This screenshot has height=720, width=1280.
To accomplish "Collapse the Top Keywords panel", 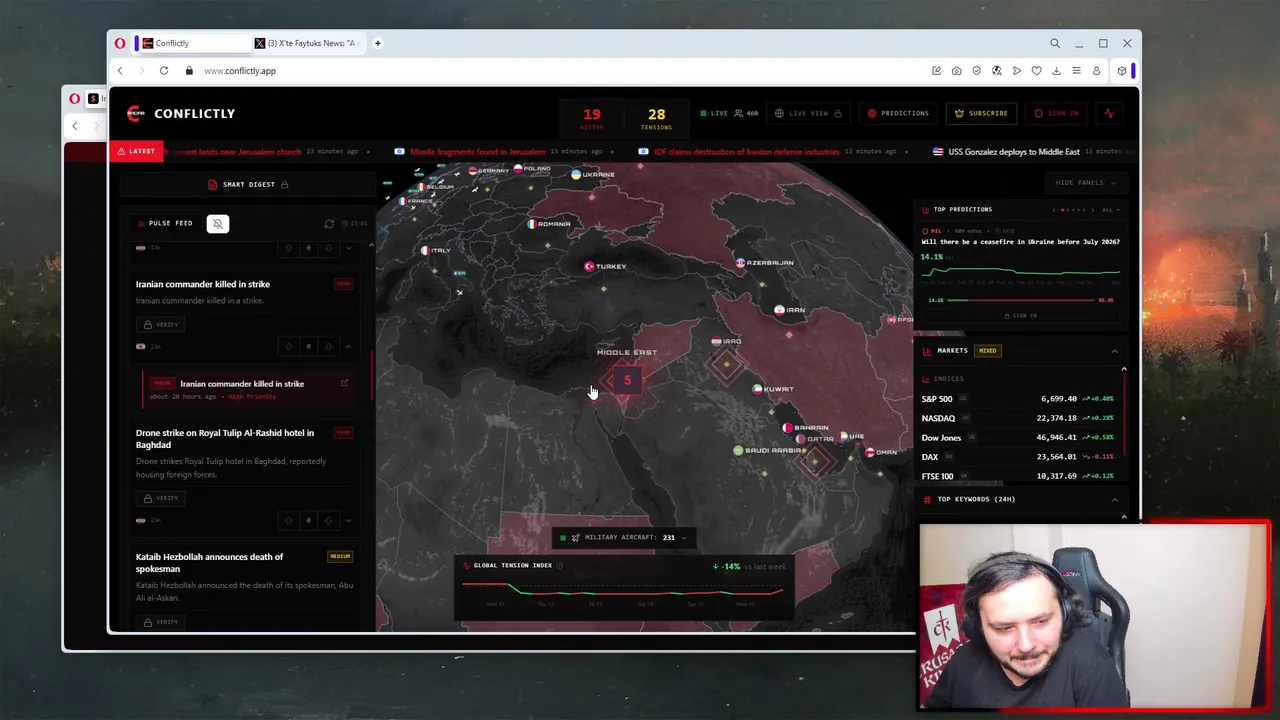I will coord(1114,499).
